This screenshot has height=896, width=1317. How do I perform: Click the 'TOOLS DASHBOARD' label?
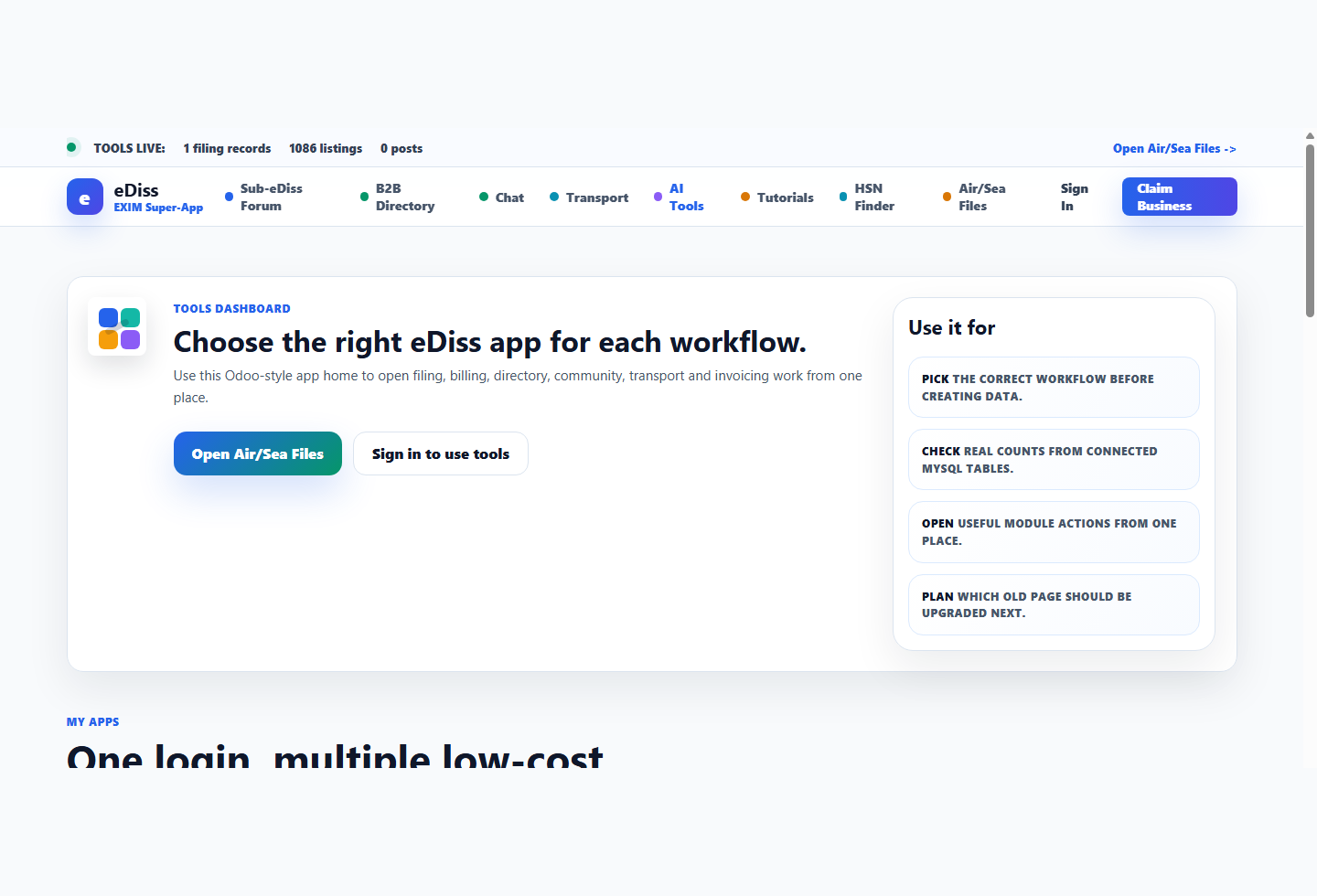pos(232,309)
